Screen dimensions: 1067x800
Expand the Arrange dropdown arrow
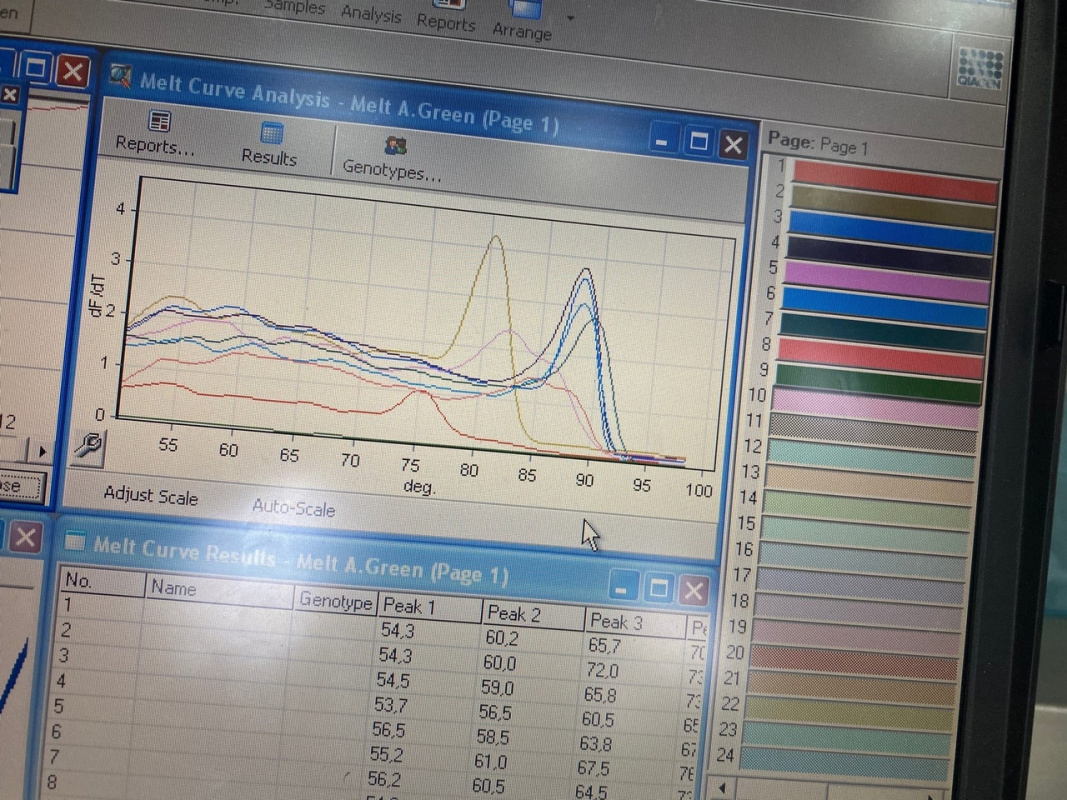click(x=570, y=17)
